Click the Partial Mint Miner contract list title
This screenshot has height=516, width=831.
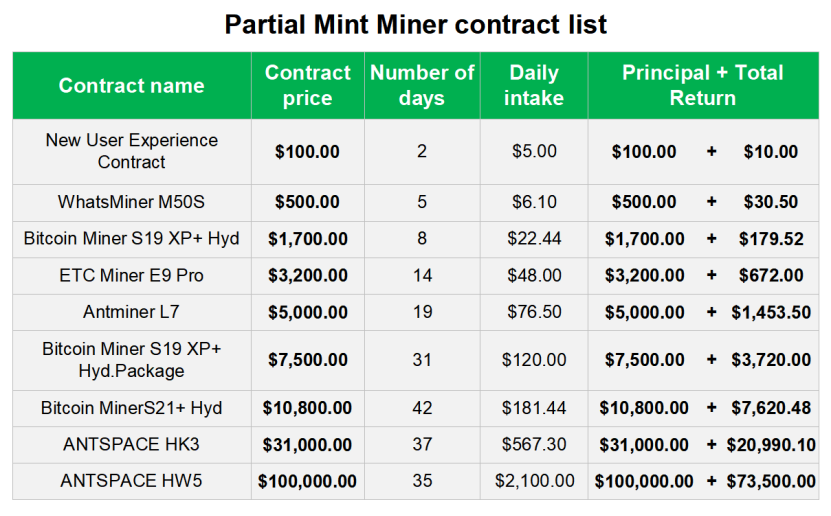click(x=416, y=24)
